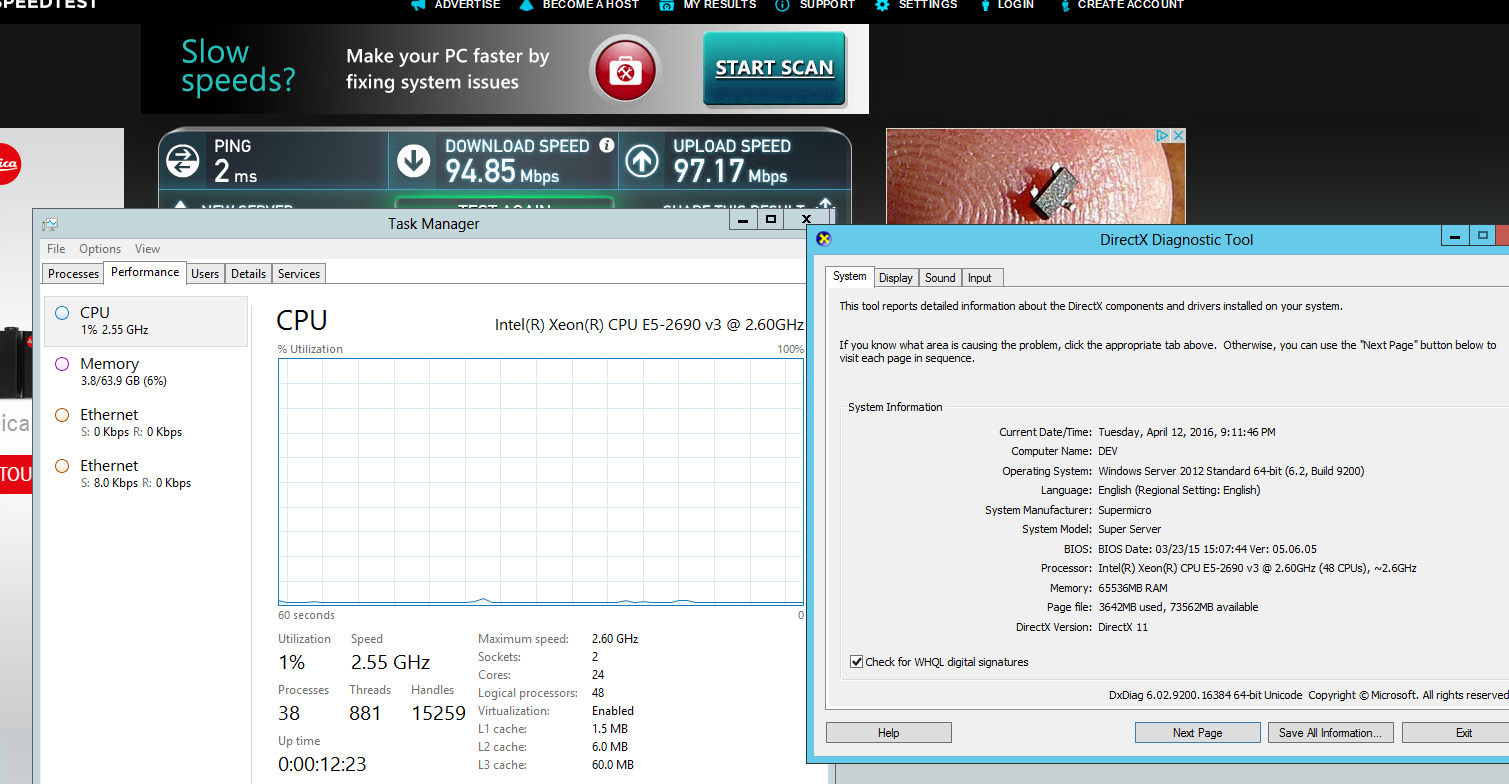Click the Settings gear icon
This screenshot has height=784, width=1509.
pyautogui.click(x=882, y=5)
